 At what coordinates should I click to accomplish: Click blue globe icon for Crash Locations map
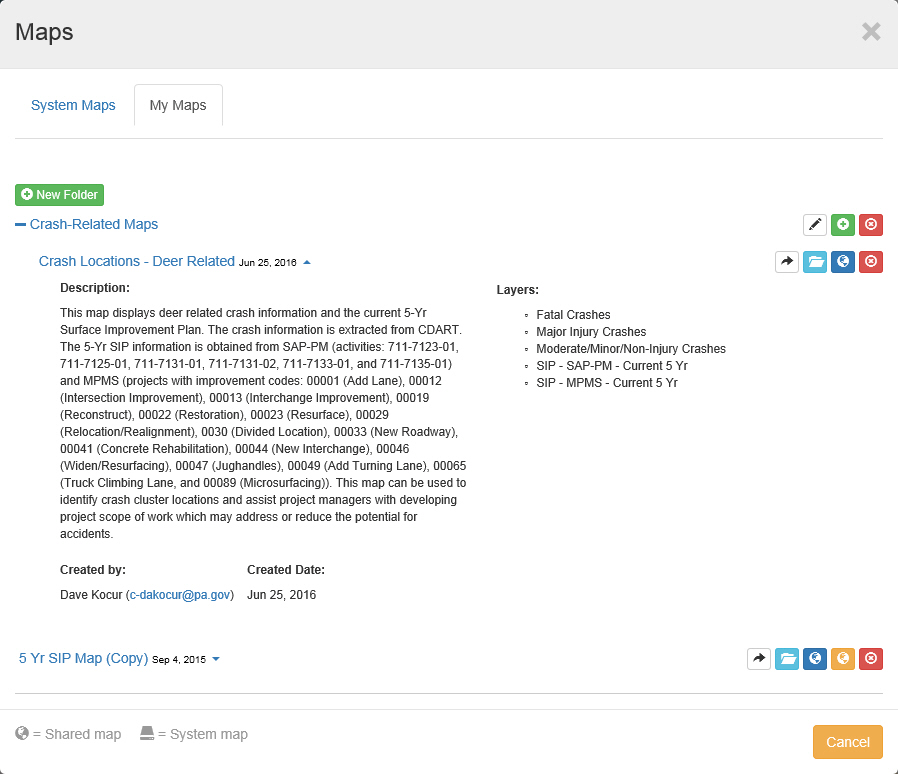843,262
